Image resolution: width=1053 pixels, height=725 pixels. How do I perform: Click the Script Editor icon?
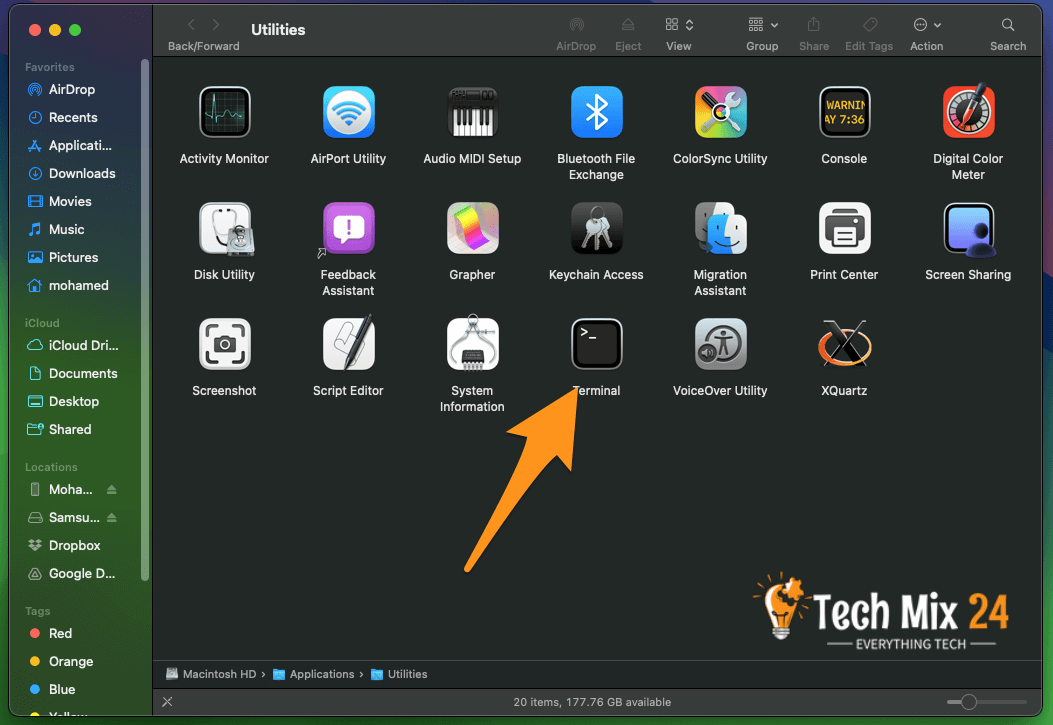click(x=349, y=343)
